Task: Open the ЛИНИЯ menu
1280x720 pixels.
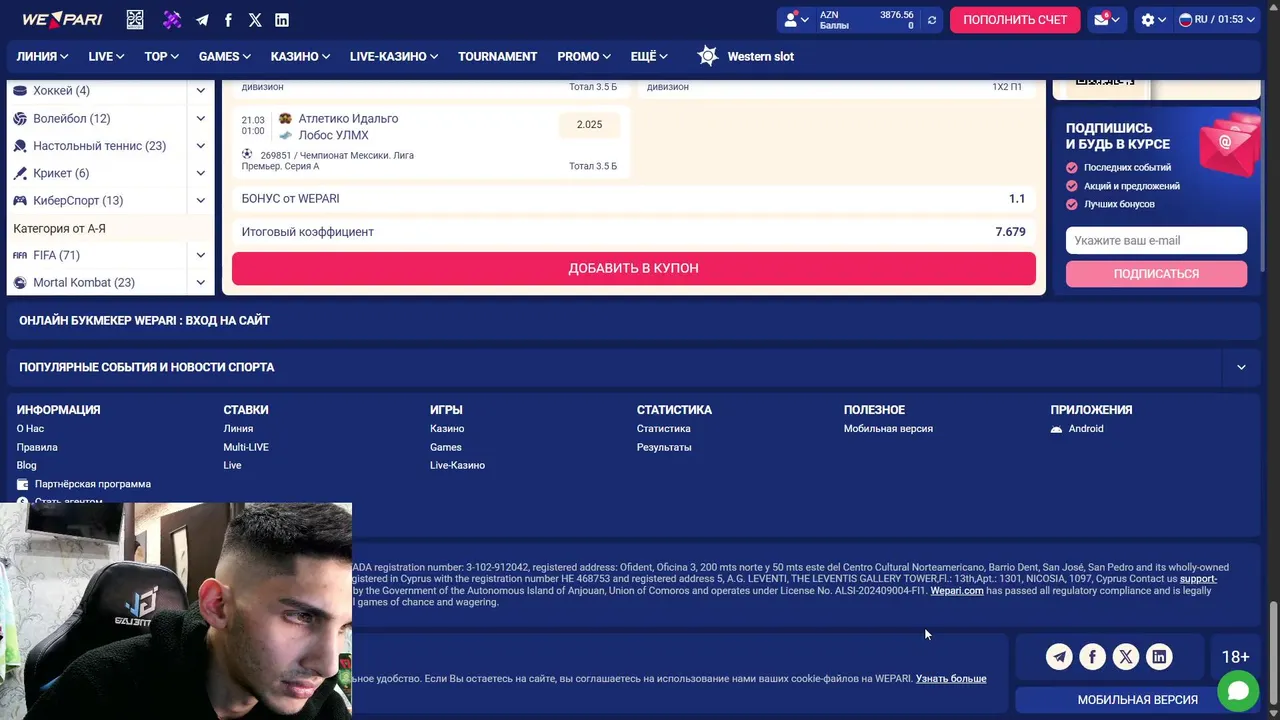Action: 42,56
